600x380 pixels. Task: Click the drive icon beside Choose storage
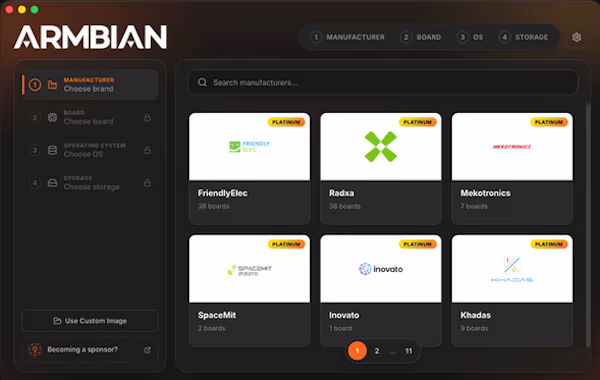(x=52, y=183)
